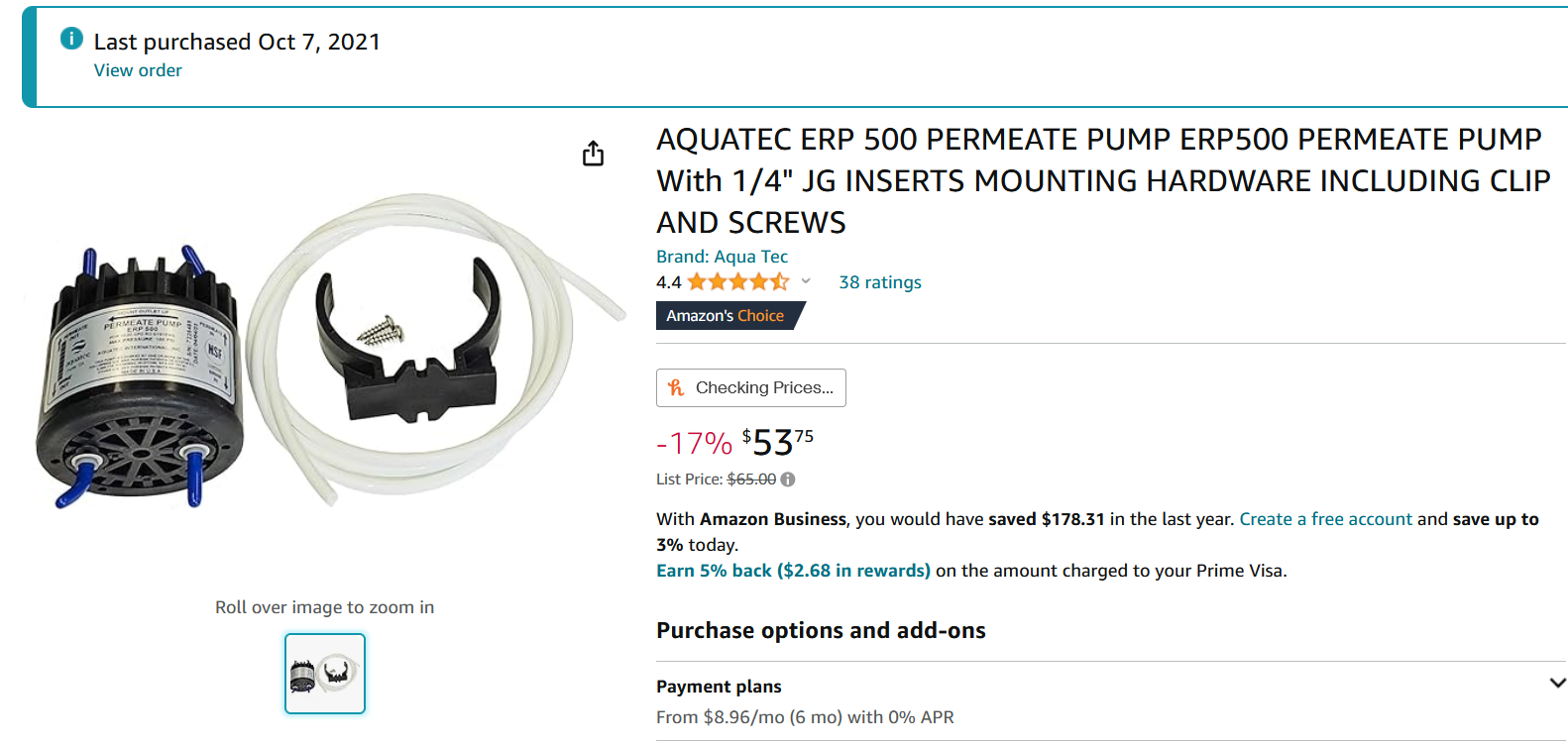Open the View order link
The width and height of the screenshot is (1568, 747).
(138, 70)
